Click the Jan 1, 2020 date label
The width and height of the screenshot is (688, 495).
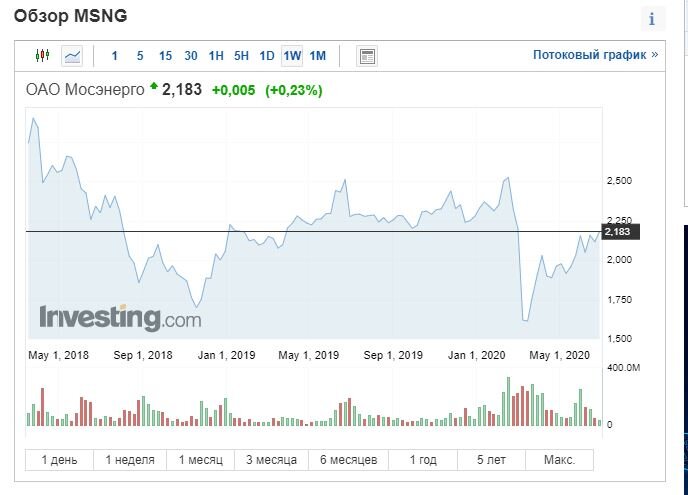point(477,355)
